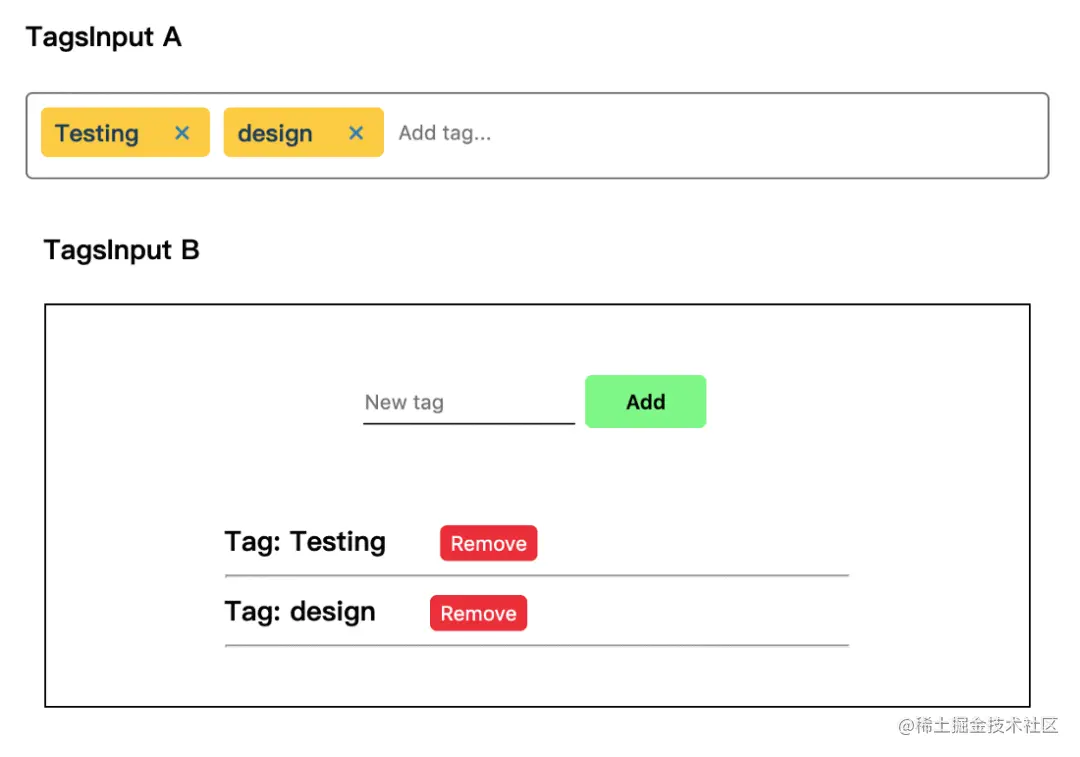Click the empty far-right area of the TagsInput A box
1080x757 pixels.
pyautogui.click(x=900, y=135)
